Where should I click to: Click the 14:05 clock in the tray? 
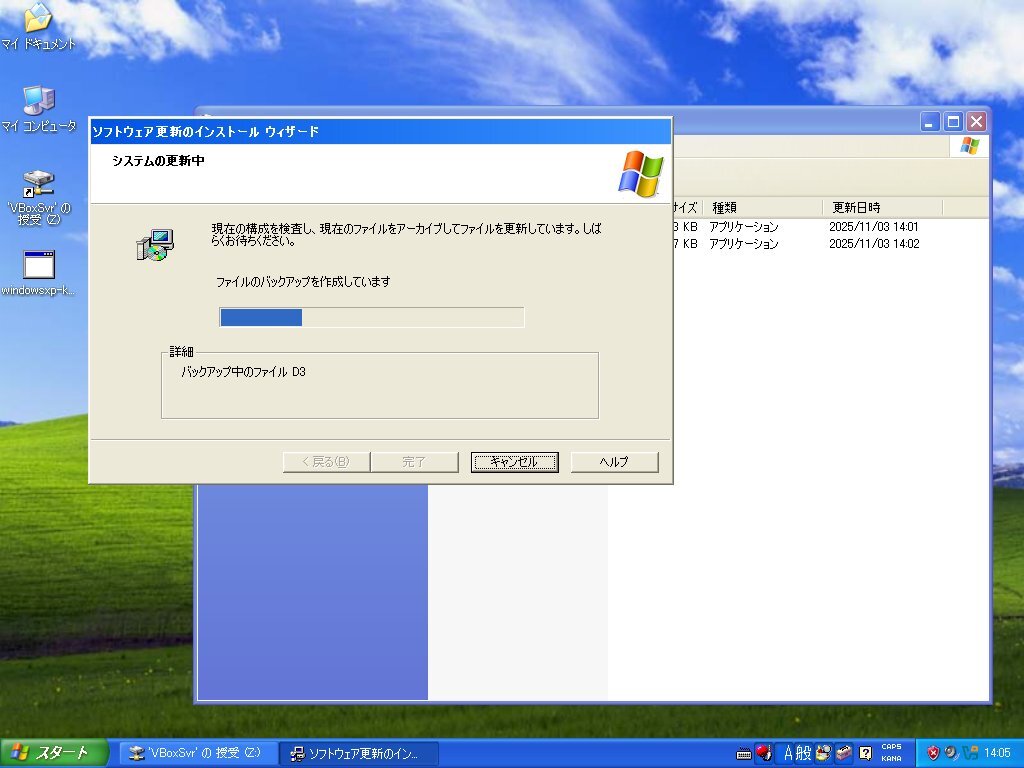click(x=997, y=753)
